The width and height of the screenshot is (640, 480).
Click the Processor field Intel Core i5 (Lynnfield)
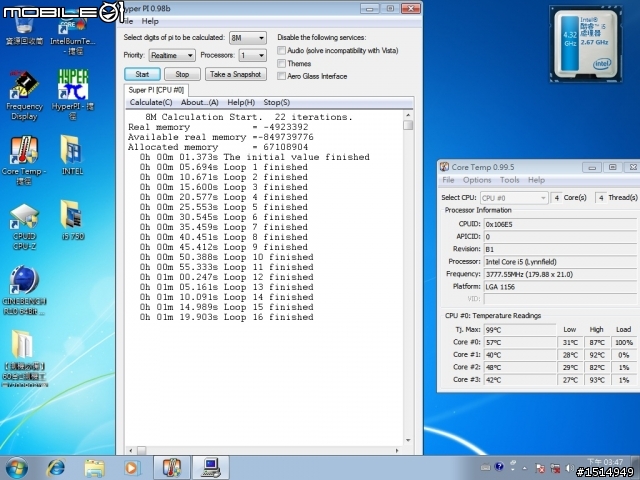[x=560, y=262]
